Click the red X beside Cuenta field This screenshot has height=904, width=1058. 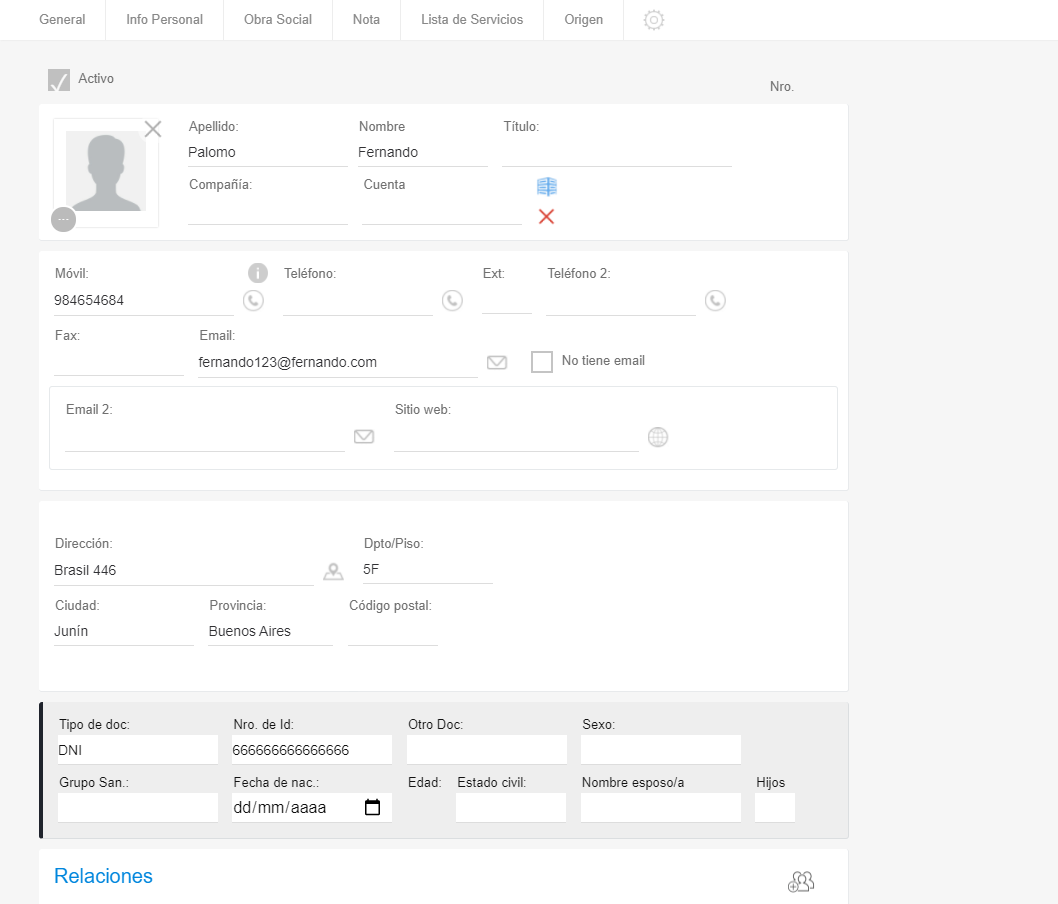tap(546, 217)
